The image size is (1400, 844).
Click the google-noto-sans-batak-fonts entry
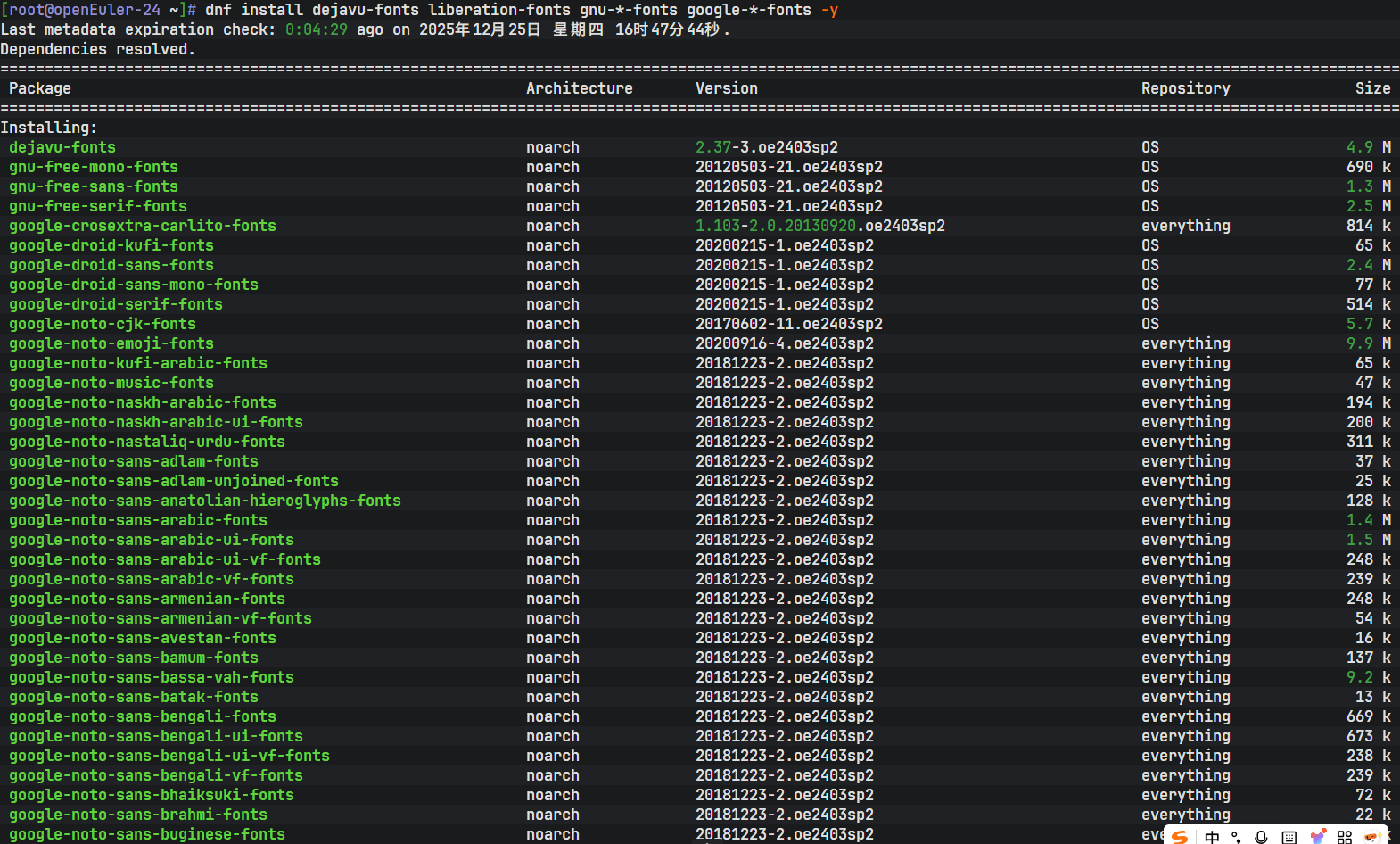point(134,697)
